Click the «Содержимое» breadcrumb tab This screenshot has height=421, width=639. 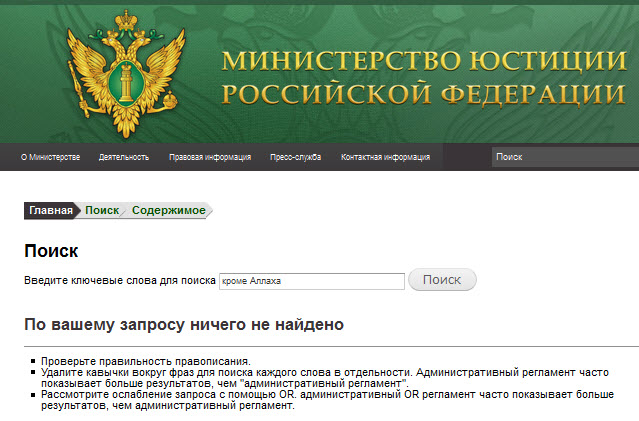tap(169, 211)
